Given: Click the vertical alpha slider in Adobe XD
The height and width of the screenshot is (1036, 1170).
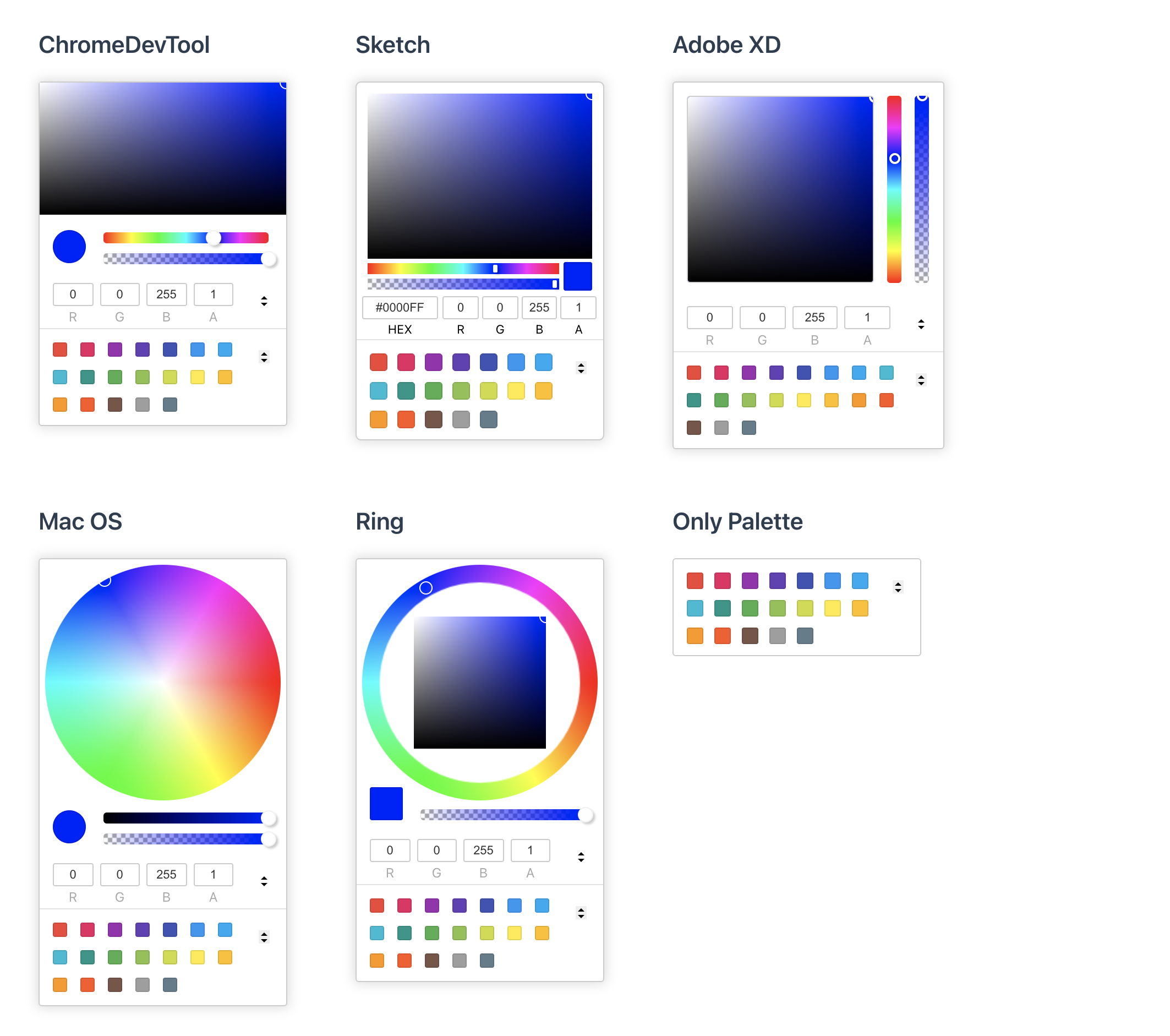Looking at the screenshot, I should point(921,189).
